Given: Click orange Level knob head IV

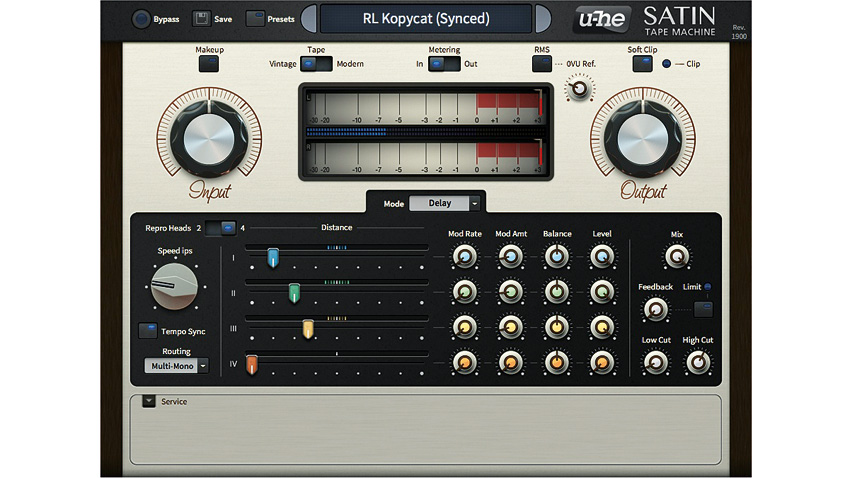Looking at the screenshot, I should [x=602, y=363].
